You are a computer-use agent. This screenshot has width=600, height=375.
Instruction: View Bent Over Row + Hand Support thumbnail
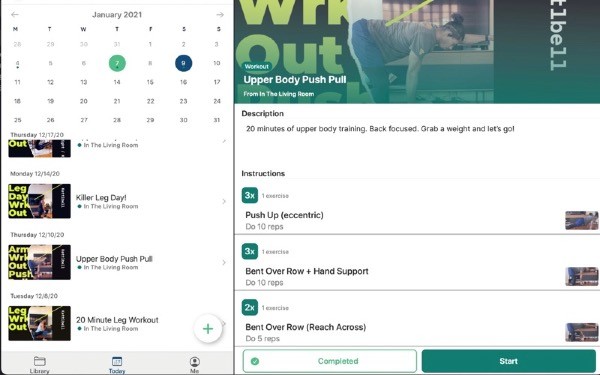[582, 276]
